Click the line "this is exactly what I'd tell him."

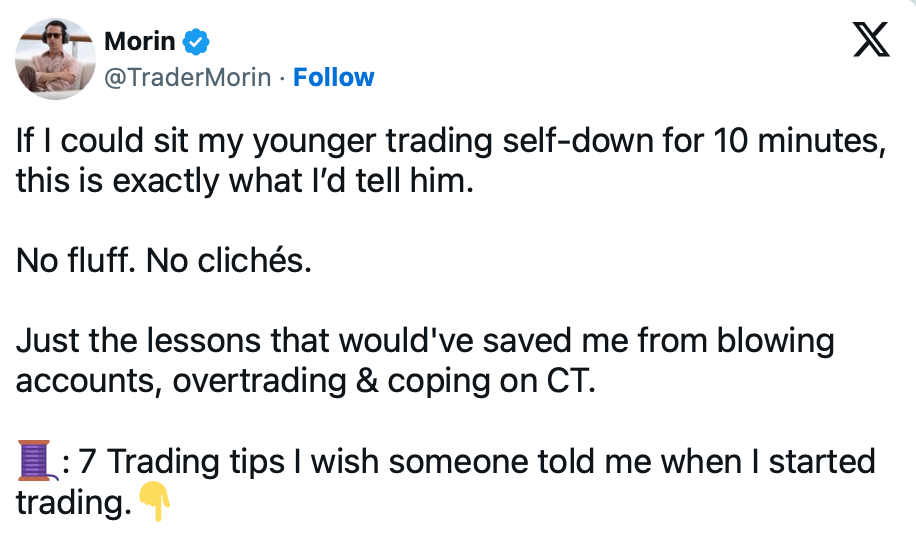(x=243, y=181)
